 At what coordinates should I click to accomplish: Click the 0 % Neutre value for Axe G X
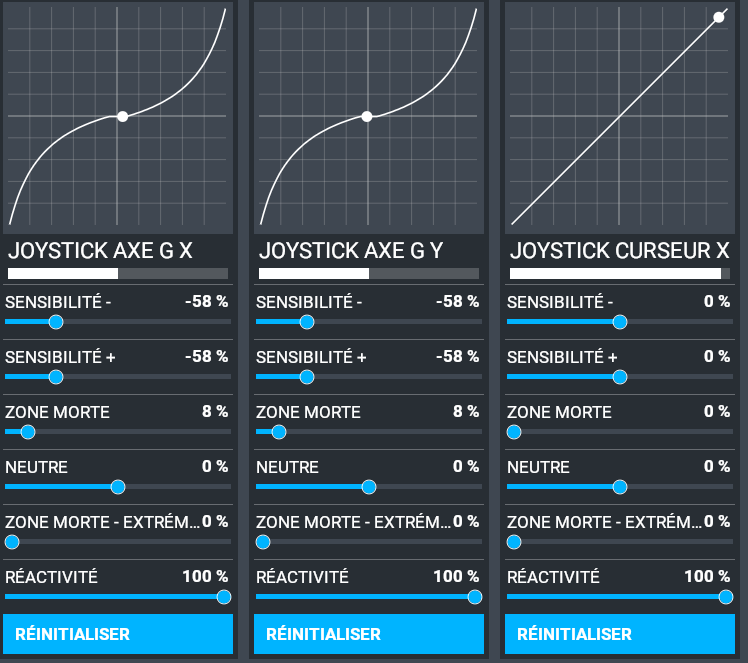coord(215,466)
